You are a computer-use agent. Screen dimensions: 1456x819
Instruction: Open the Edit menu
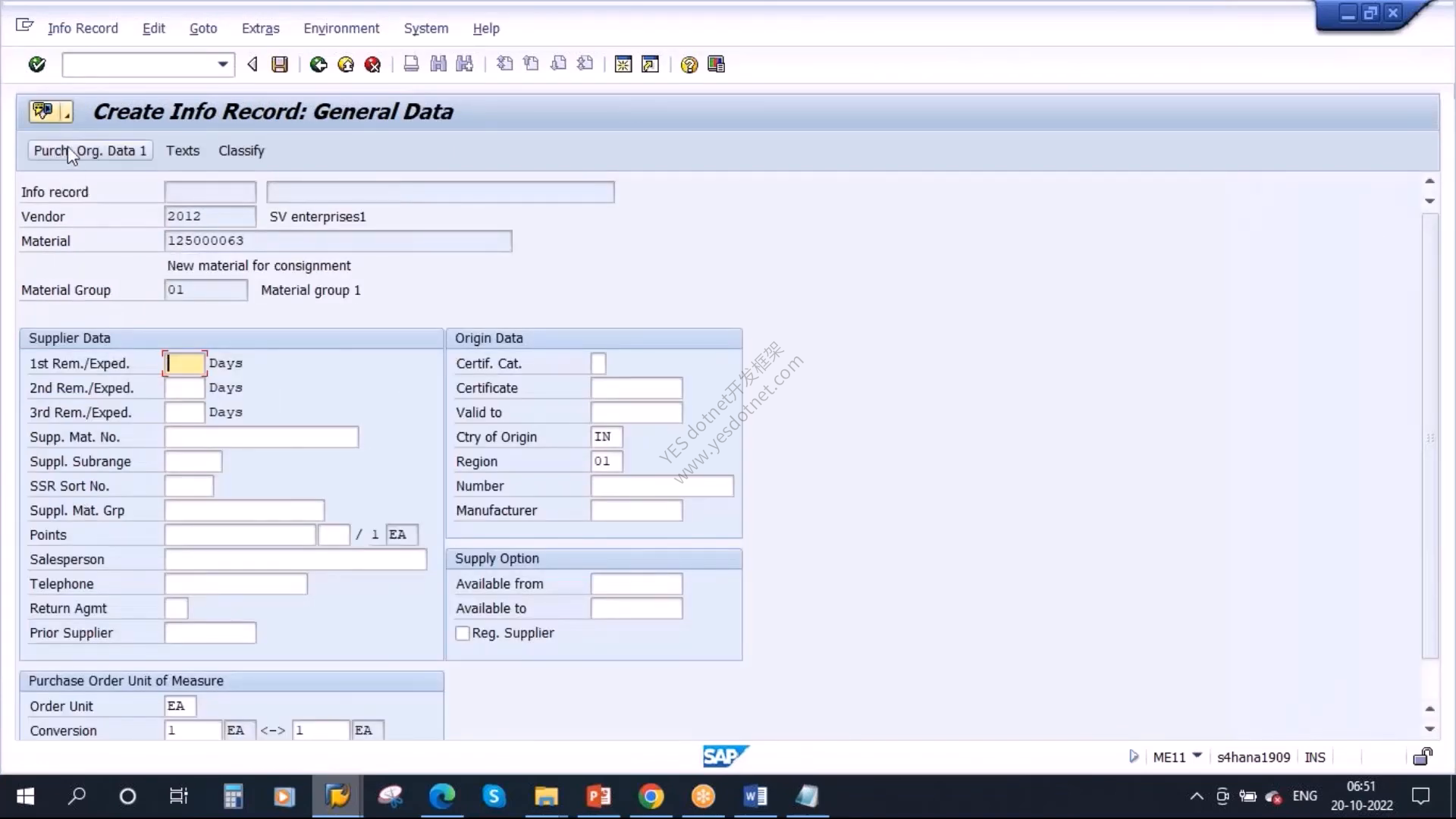(153, 28)
